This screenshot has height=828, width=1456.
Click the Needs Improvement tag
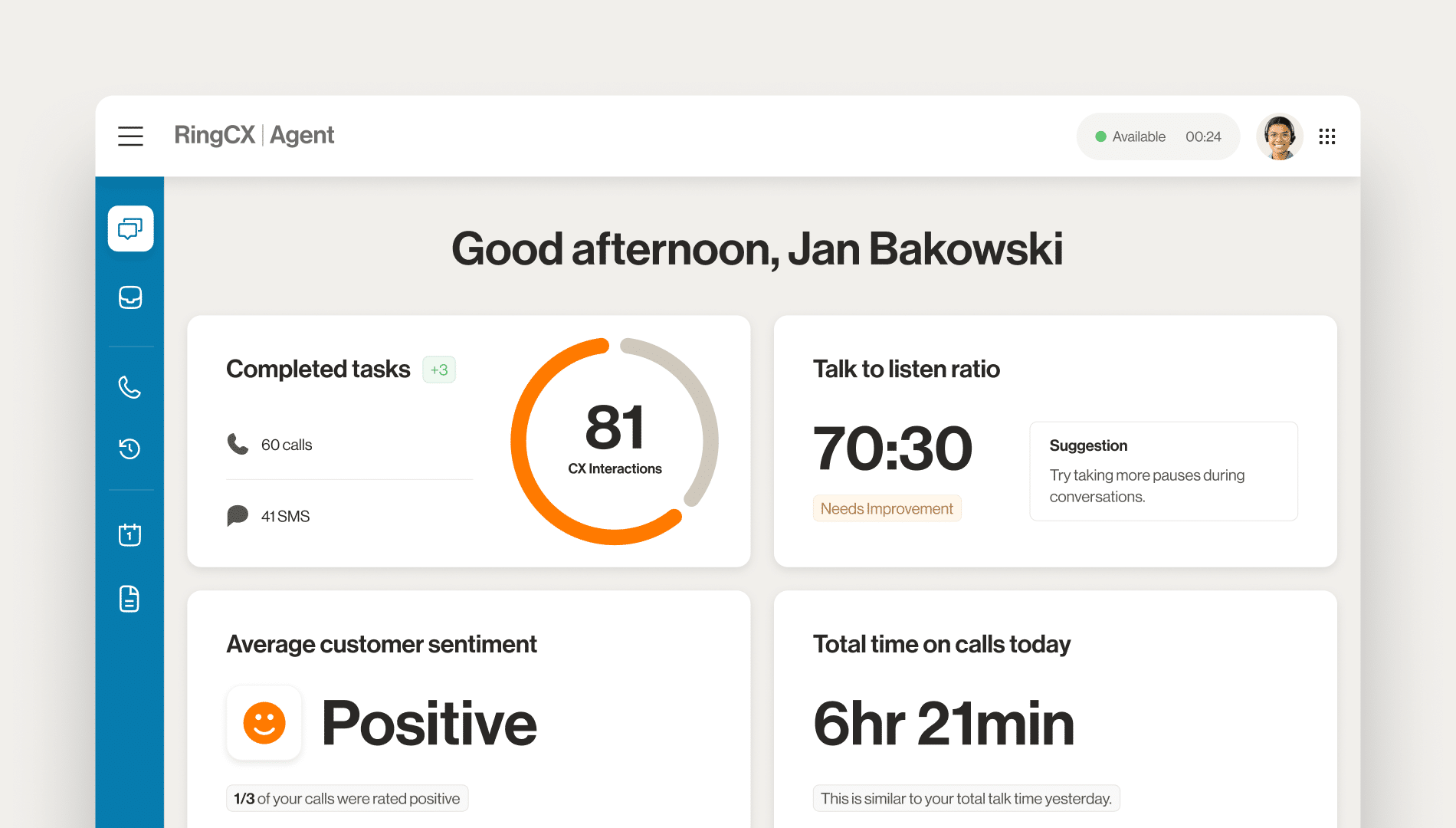[x=887, y=508]
